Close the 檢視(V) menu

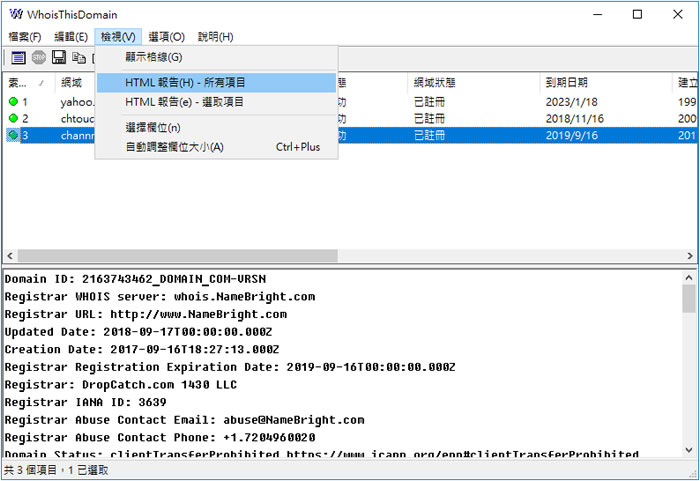click(x=118, y=37)
